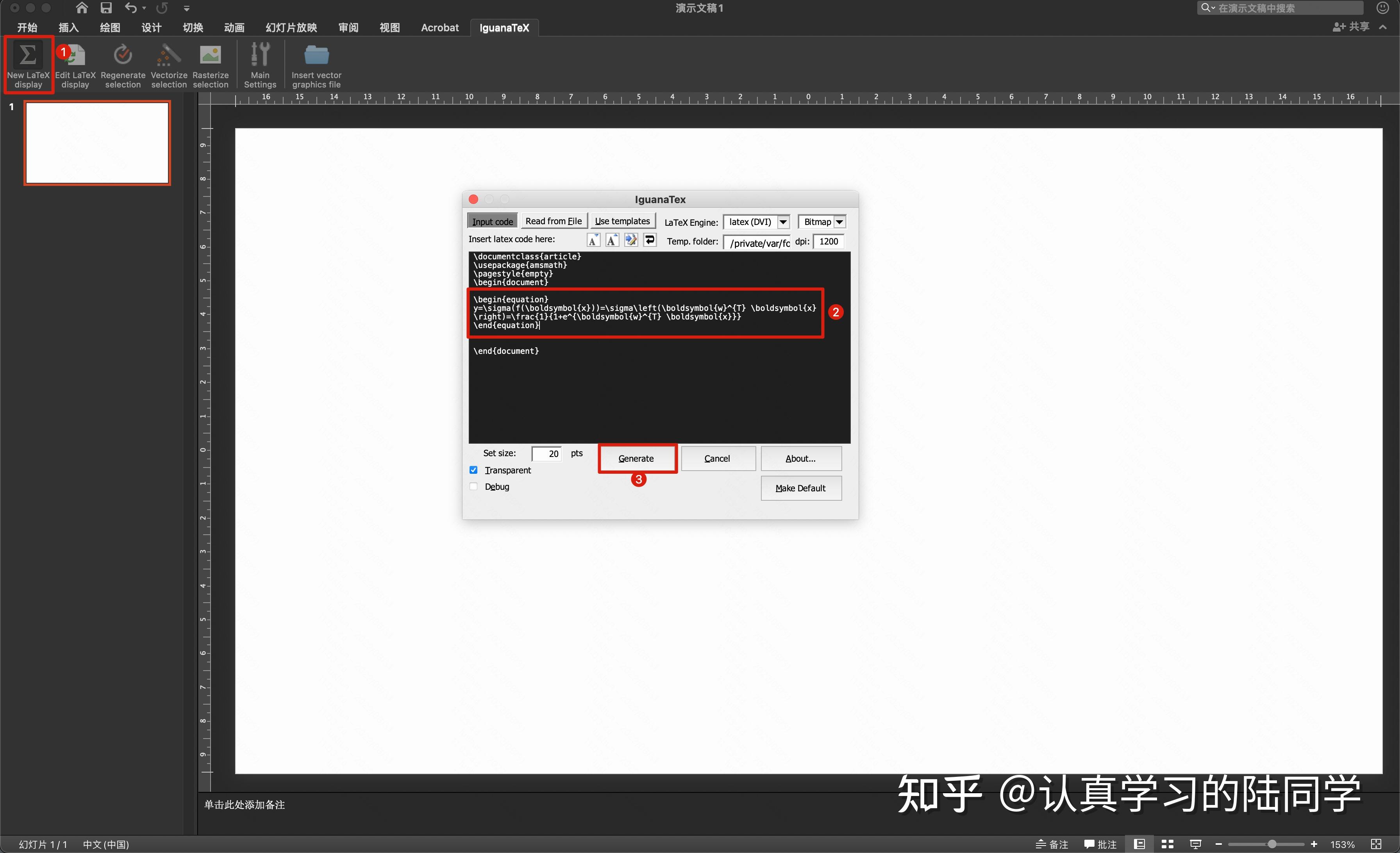Click Insert vector graphics file
Viewport: 1400px width, 853px height.
316,64
